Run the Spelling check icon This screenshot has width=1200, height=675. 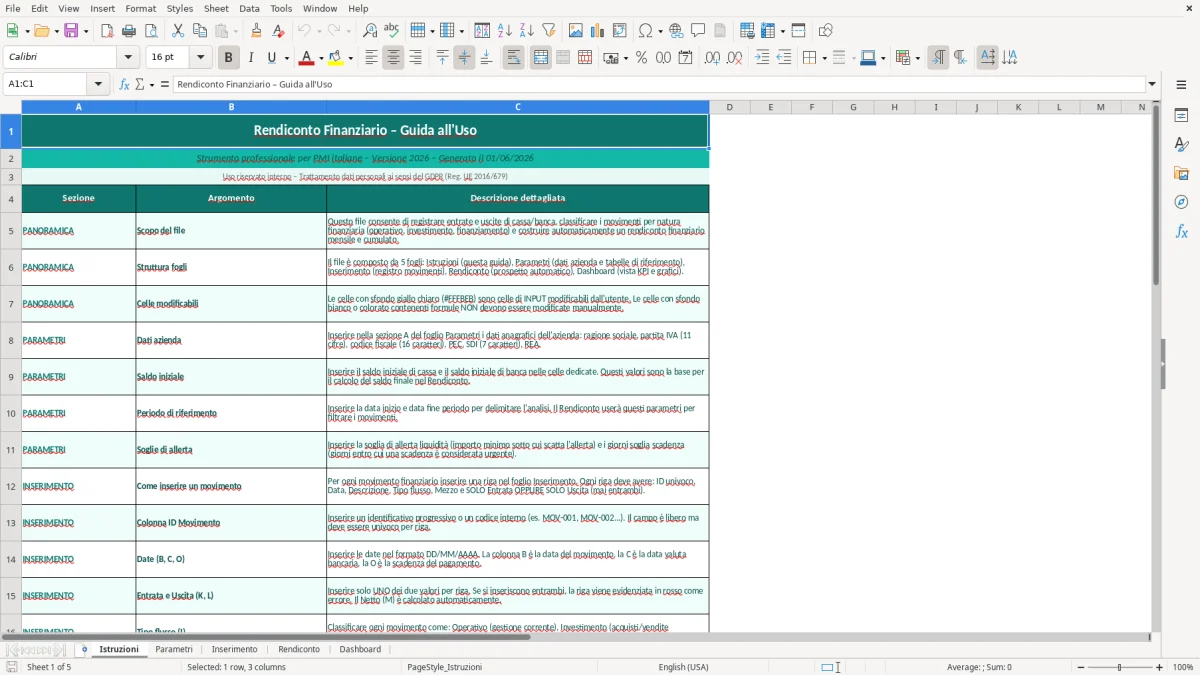click(x=392, y=31)
